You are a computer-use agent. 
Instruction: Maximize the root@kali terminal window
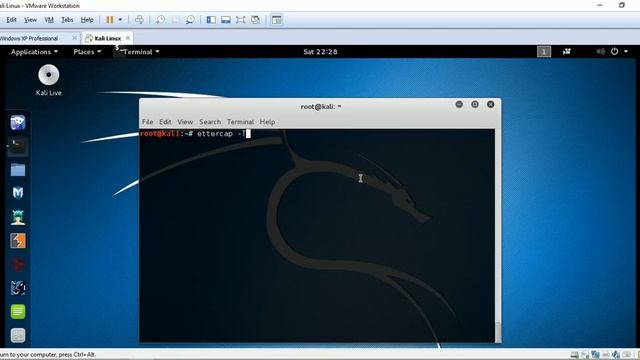pyautogui.click(x=475, y=104)
